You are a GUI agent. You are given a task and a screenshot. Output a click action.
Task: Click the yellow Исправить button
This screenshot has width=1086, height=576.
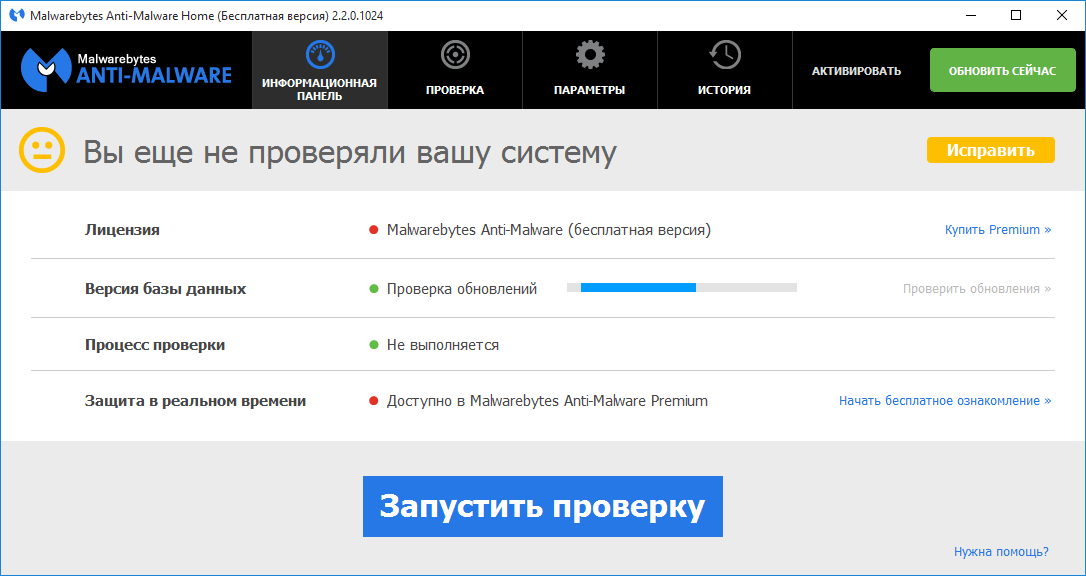tap(990, 150)
